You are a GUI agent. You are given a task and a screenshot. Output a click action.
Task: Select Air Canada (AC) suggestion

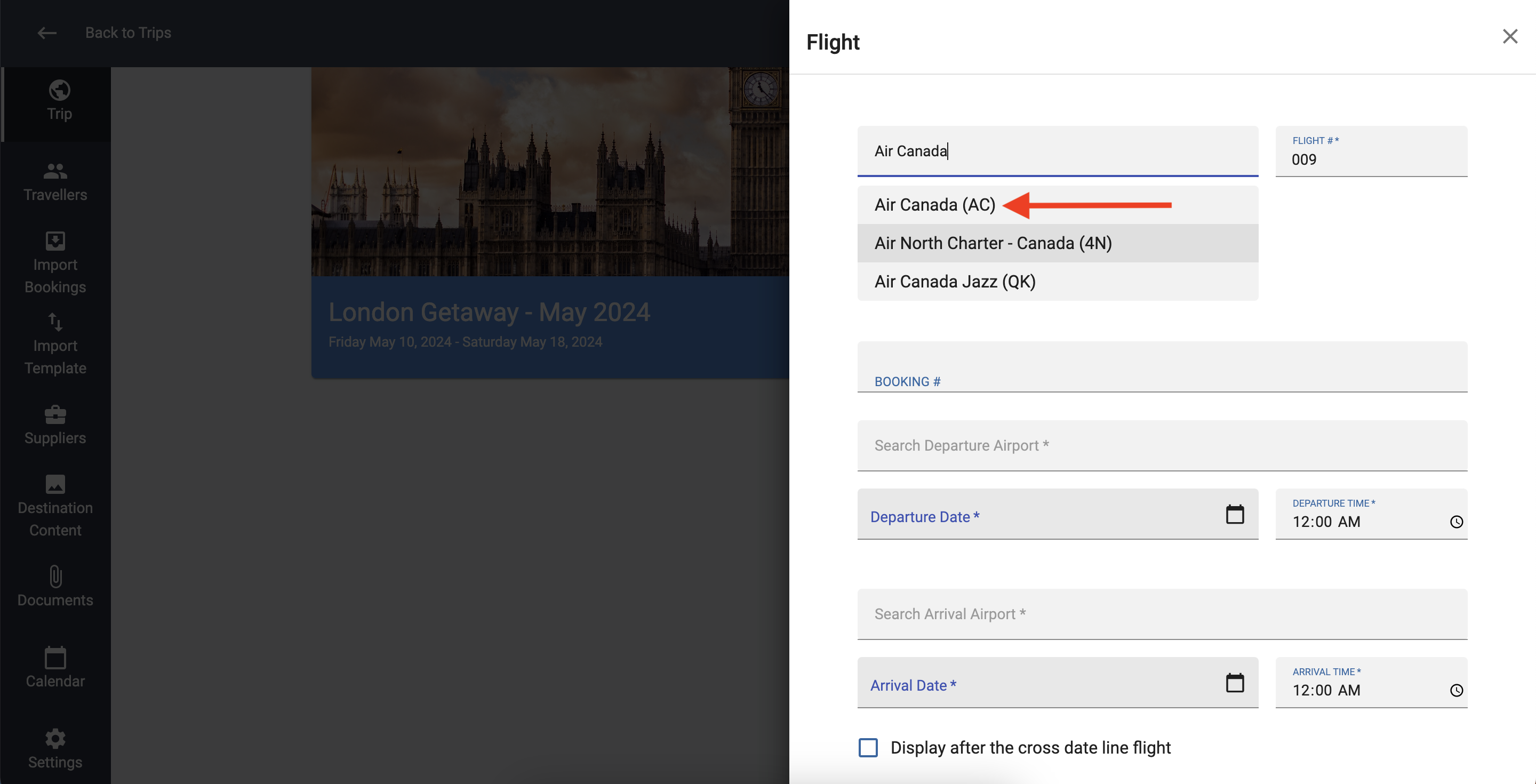[x=1057, y=205]
